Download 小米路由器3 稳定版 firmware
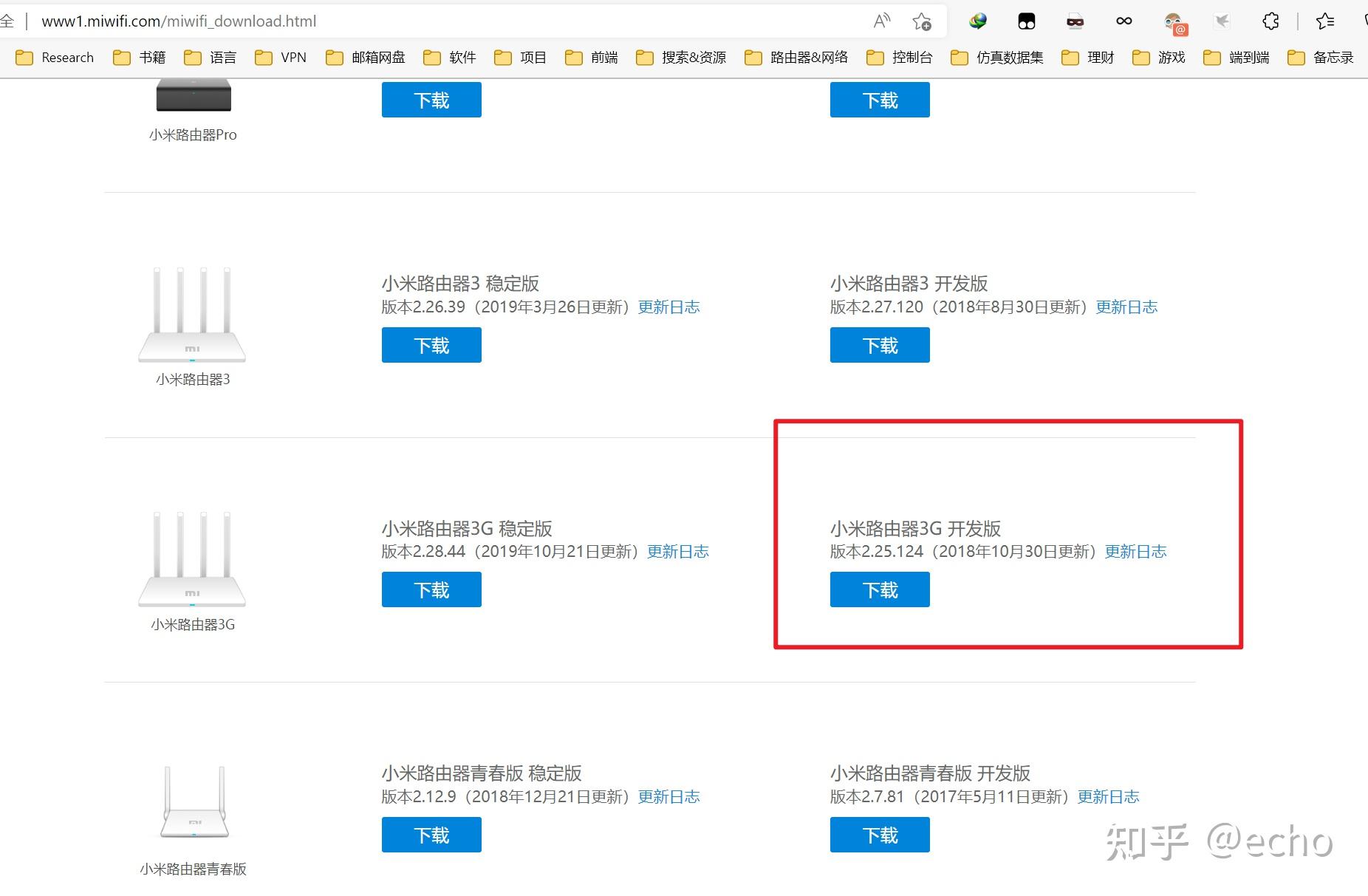Viewport: 1368px width, 896px height. click(x=431, y=345)
